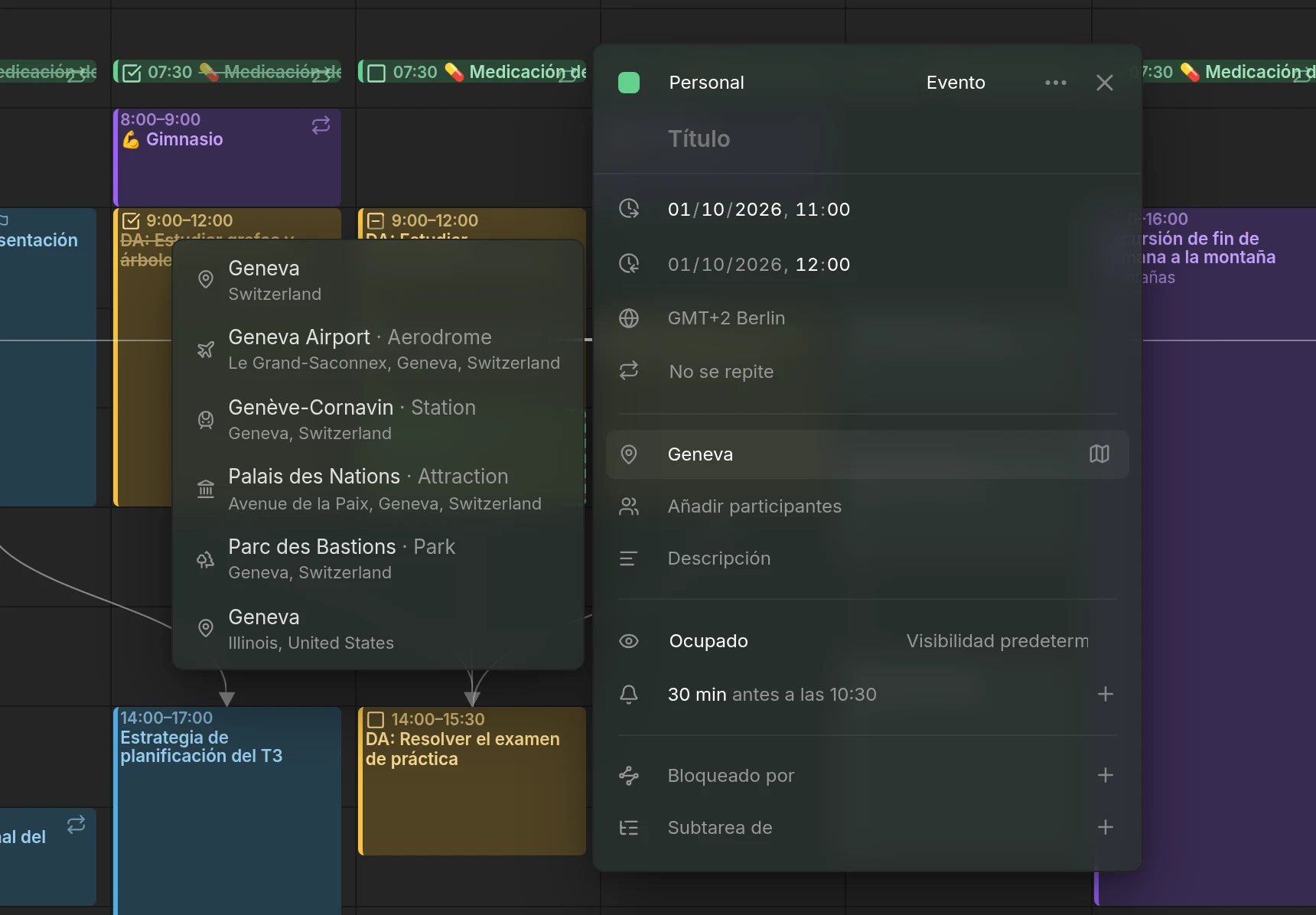Add a Subtarea de parent with plus
Screen dimensions: 1316x915
[1105, 828]
